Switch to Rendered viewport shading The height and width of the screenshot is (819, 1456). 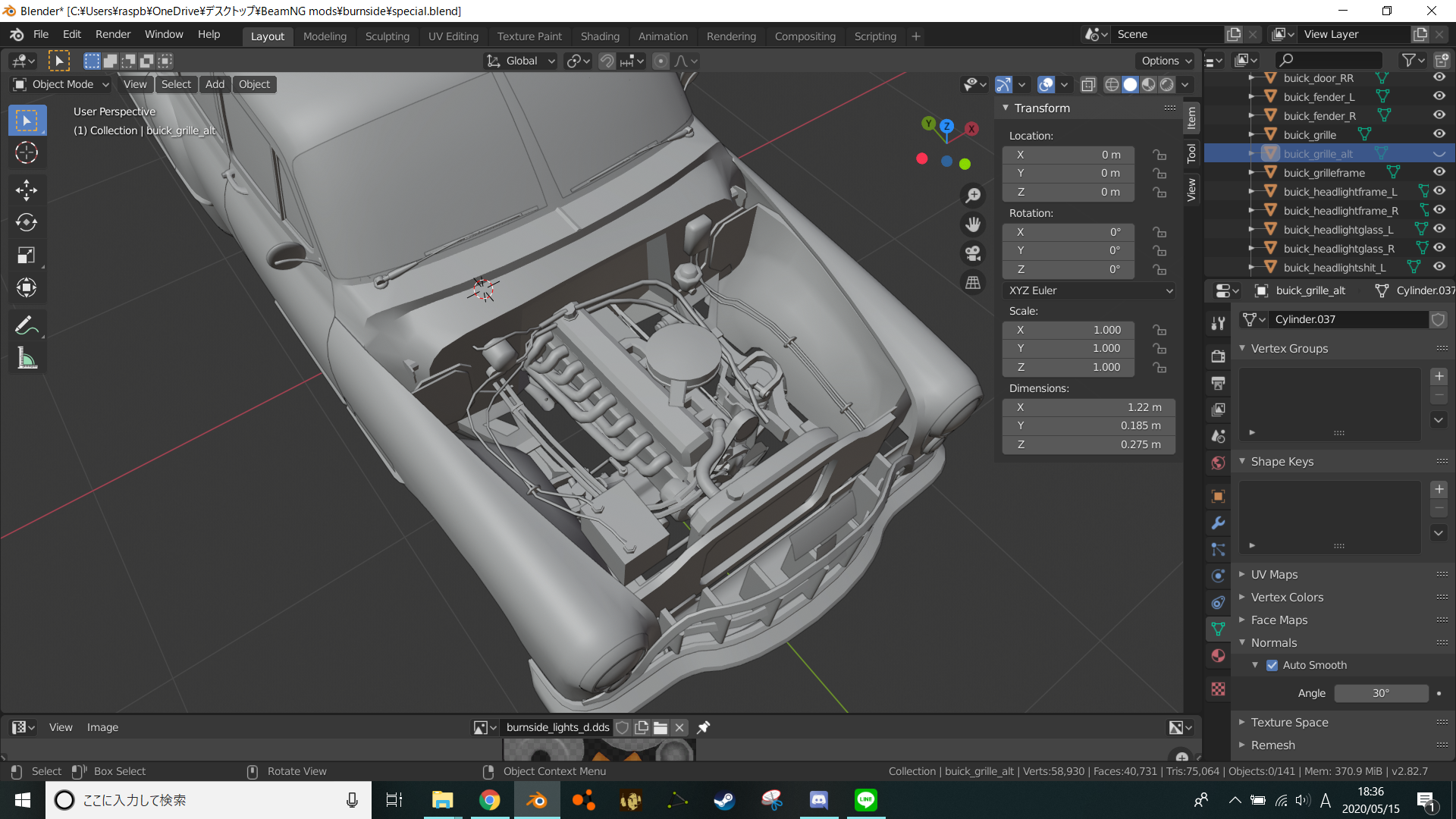[x=1167, y=84]
